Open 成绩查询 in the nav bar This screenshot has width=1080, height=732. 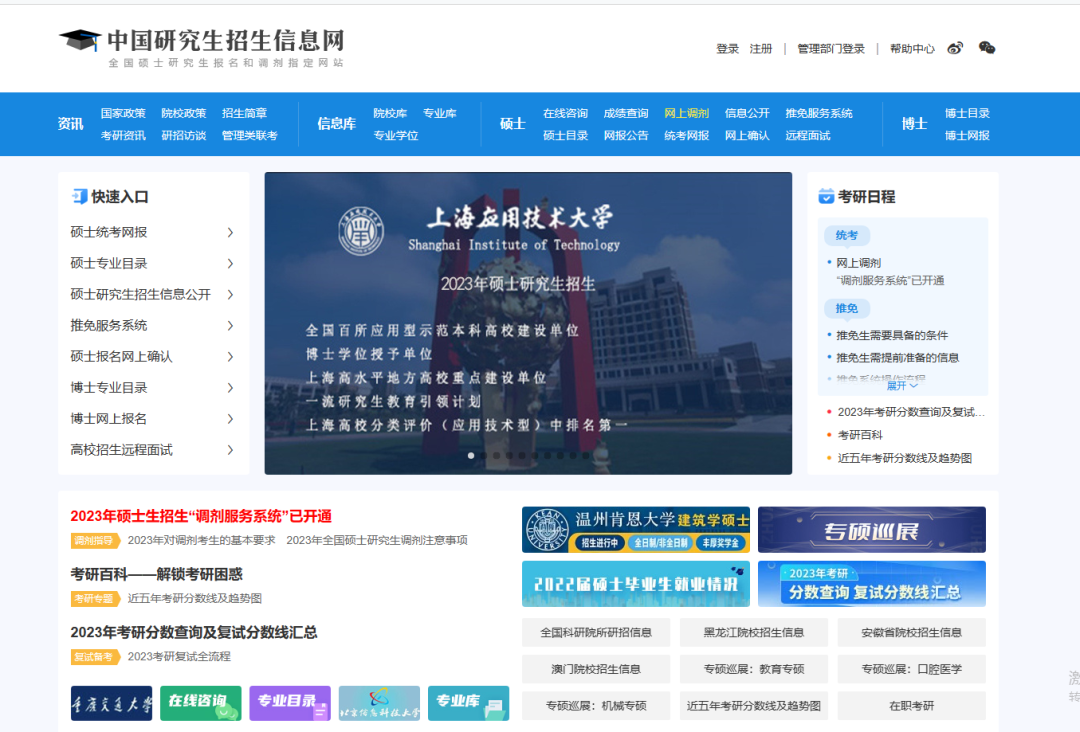click(625, 113)
